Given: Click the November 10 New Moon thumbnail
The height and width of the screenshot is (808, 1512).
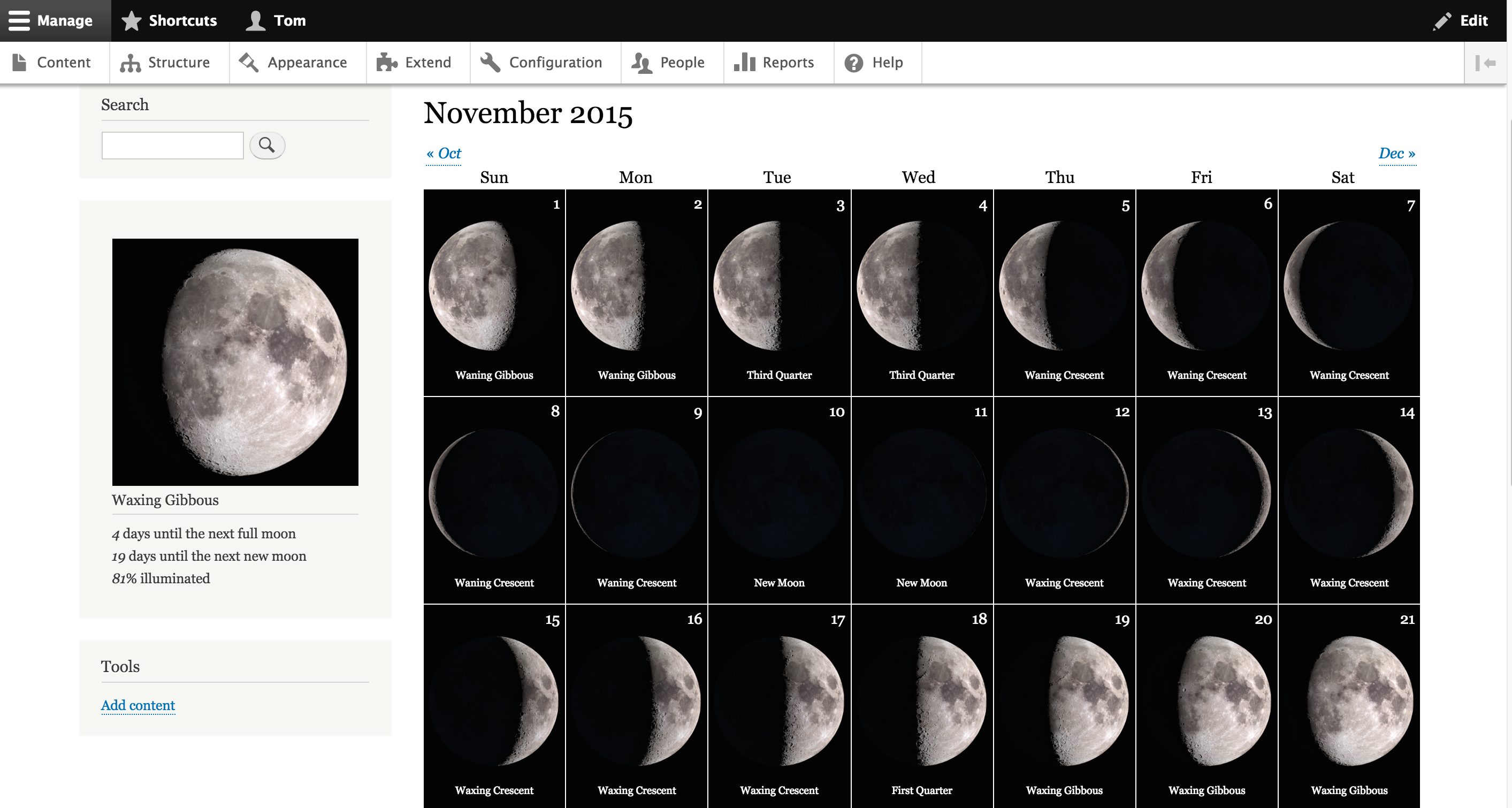Looking at the screenshot, I should pyautogui.click(x=778, y=493).
